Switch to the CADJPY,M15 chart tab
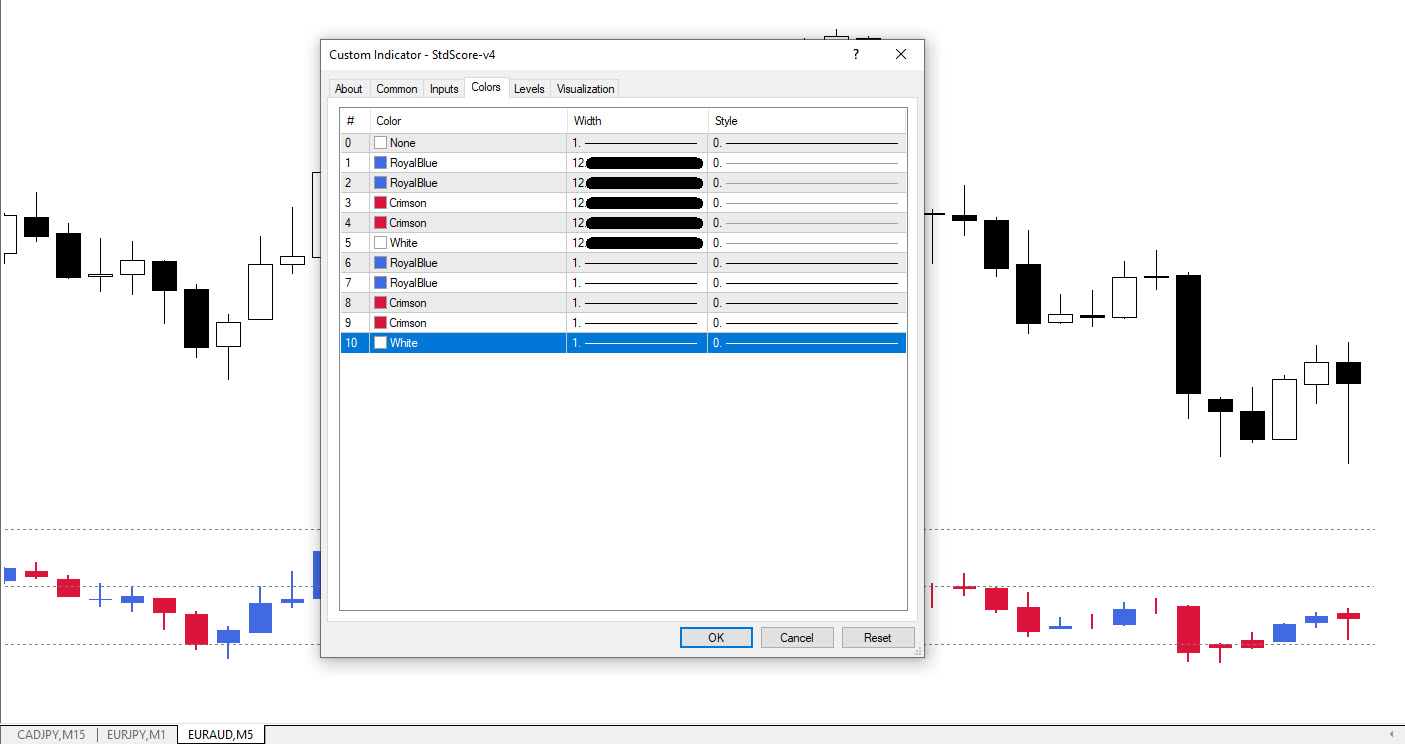 [x=51, y=735]
